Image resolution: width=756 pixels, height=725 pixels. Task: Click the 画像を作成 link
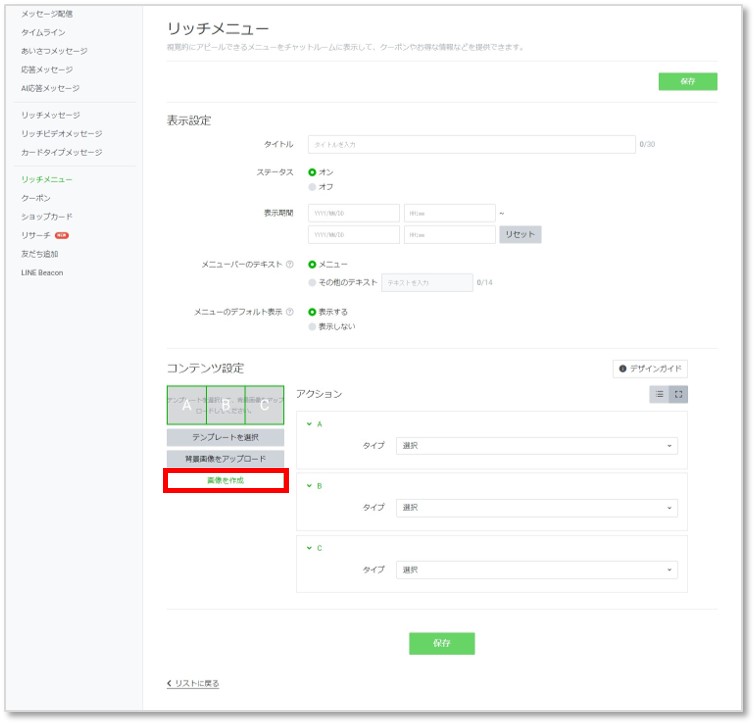226,481
